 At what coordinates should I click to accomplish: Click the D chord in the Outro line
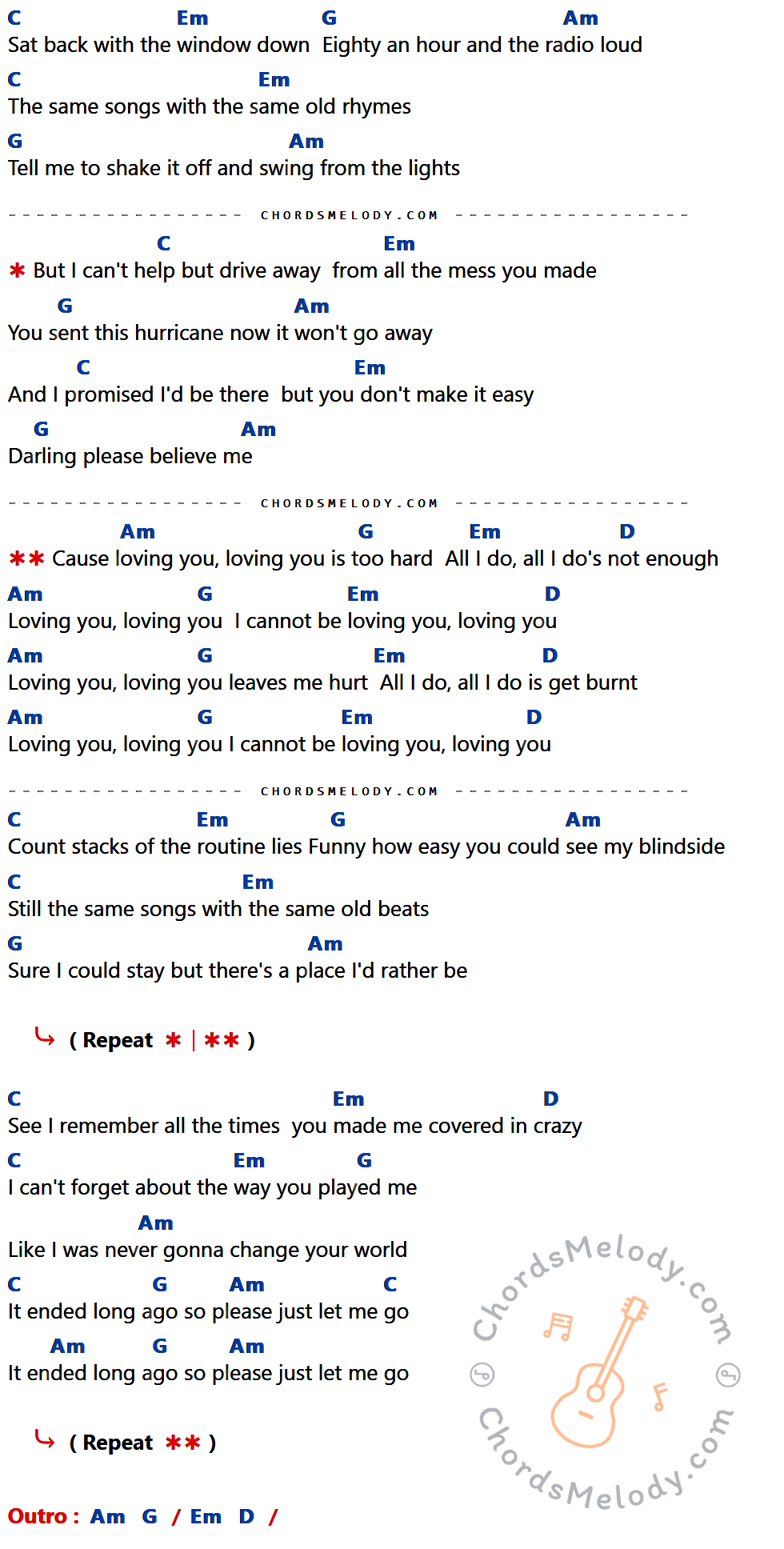click(x=246, y=1516)
